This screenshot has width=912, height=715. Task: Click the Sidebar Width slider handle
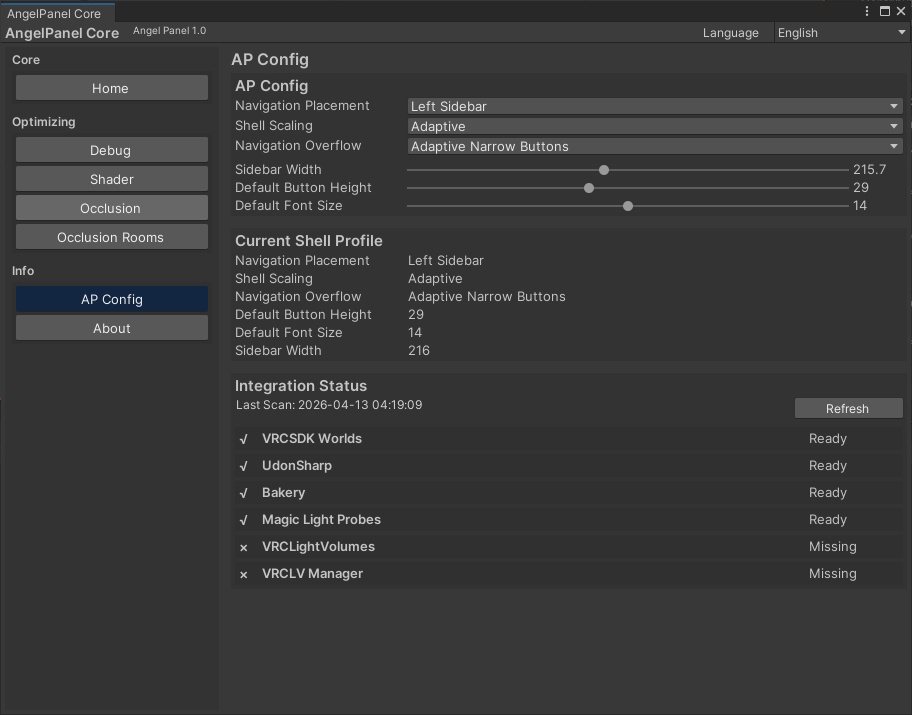click(x=603, y=170)
